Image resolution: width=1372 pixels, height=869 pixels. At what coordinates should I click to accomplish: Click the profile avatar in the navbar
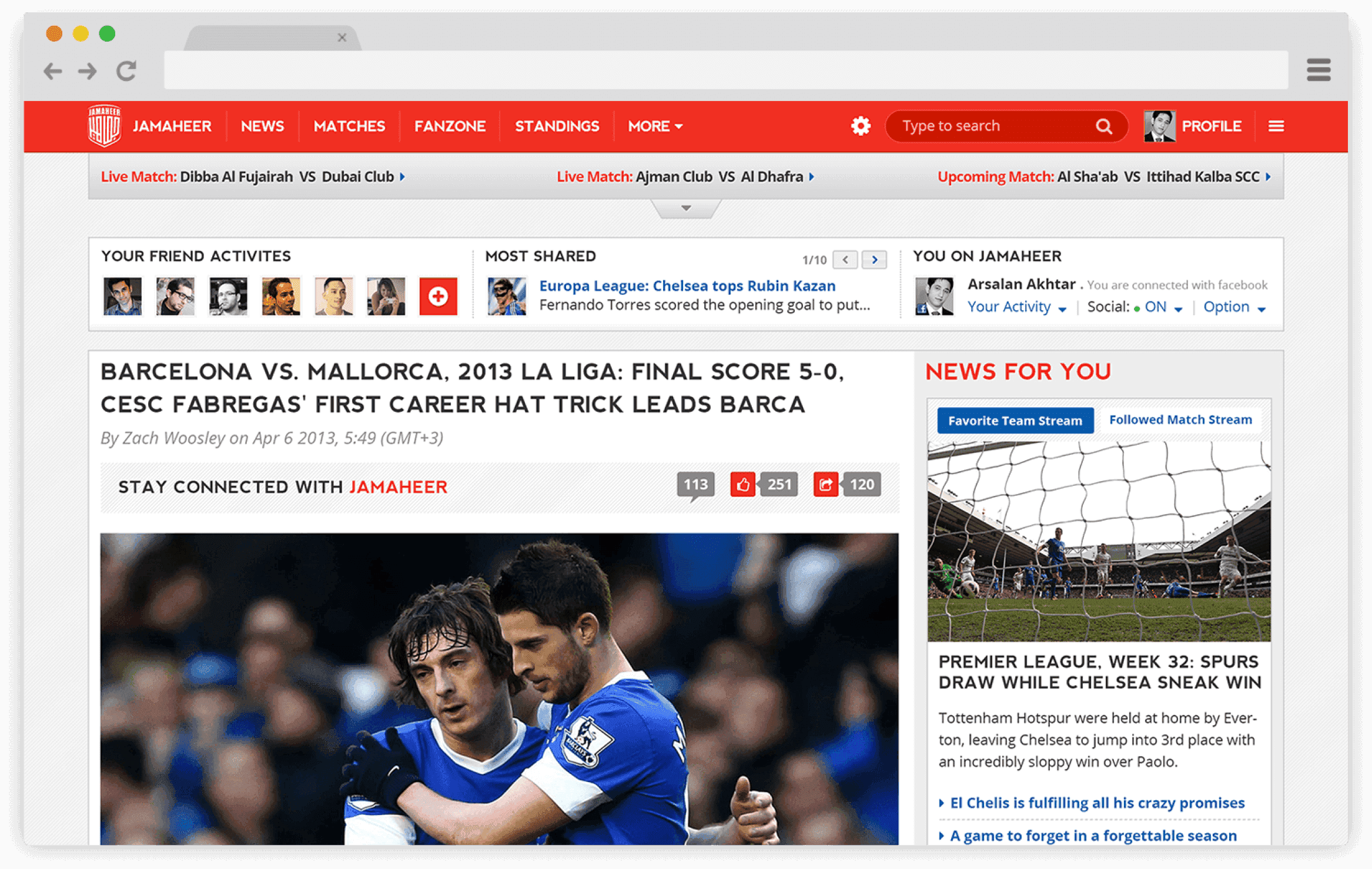1159,126
